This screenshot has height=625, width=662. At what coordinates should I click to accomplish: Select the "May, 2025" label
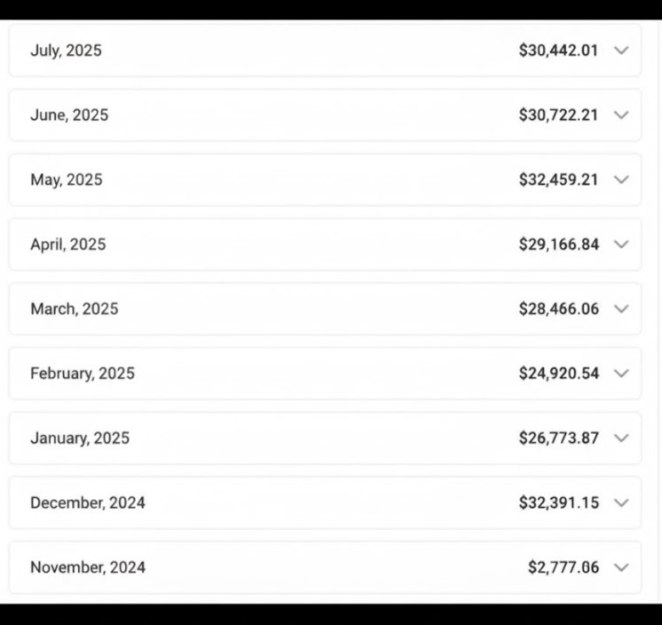point(66,180)
